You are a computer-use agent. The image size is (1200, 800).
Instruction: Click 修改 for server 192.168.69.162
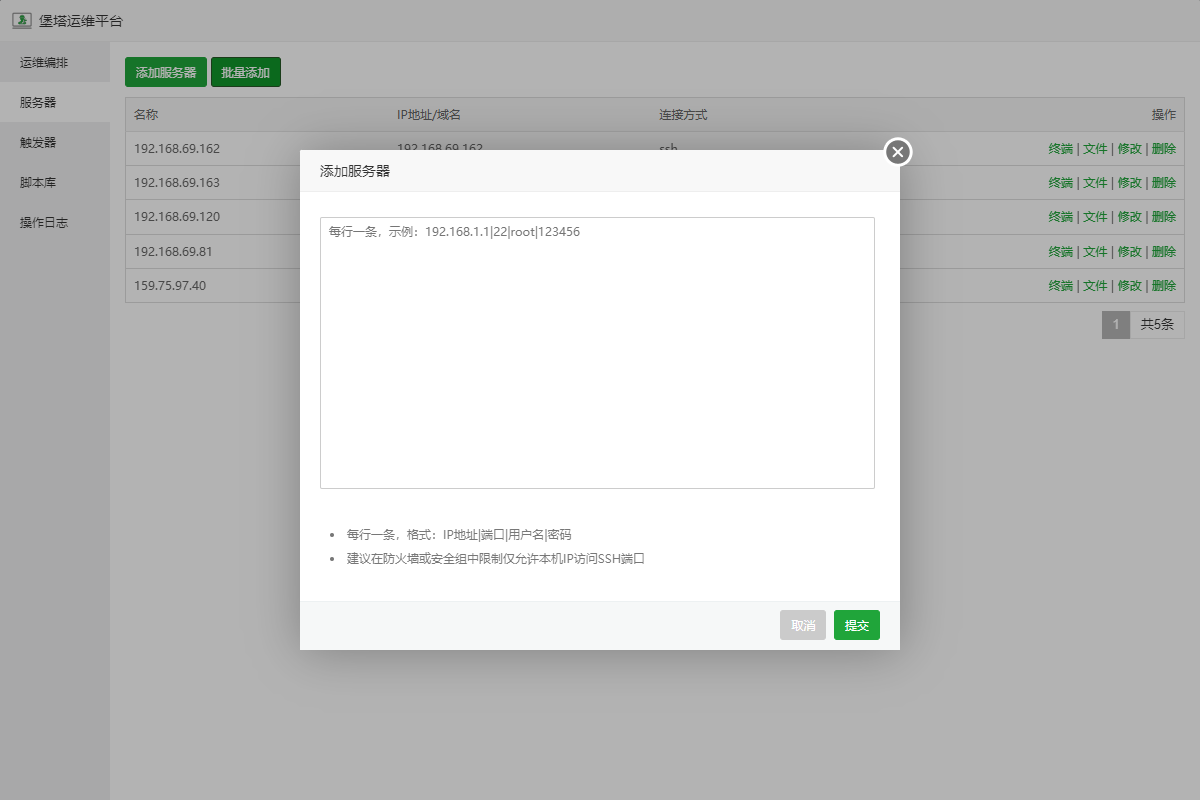[x=1129, y=149]
